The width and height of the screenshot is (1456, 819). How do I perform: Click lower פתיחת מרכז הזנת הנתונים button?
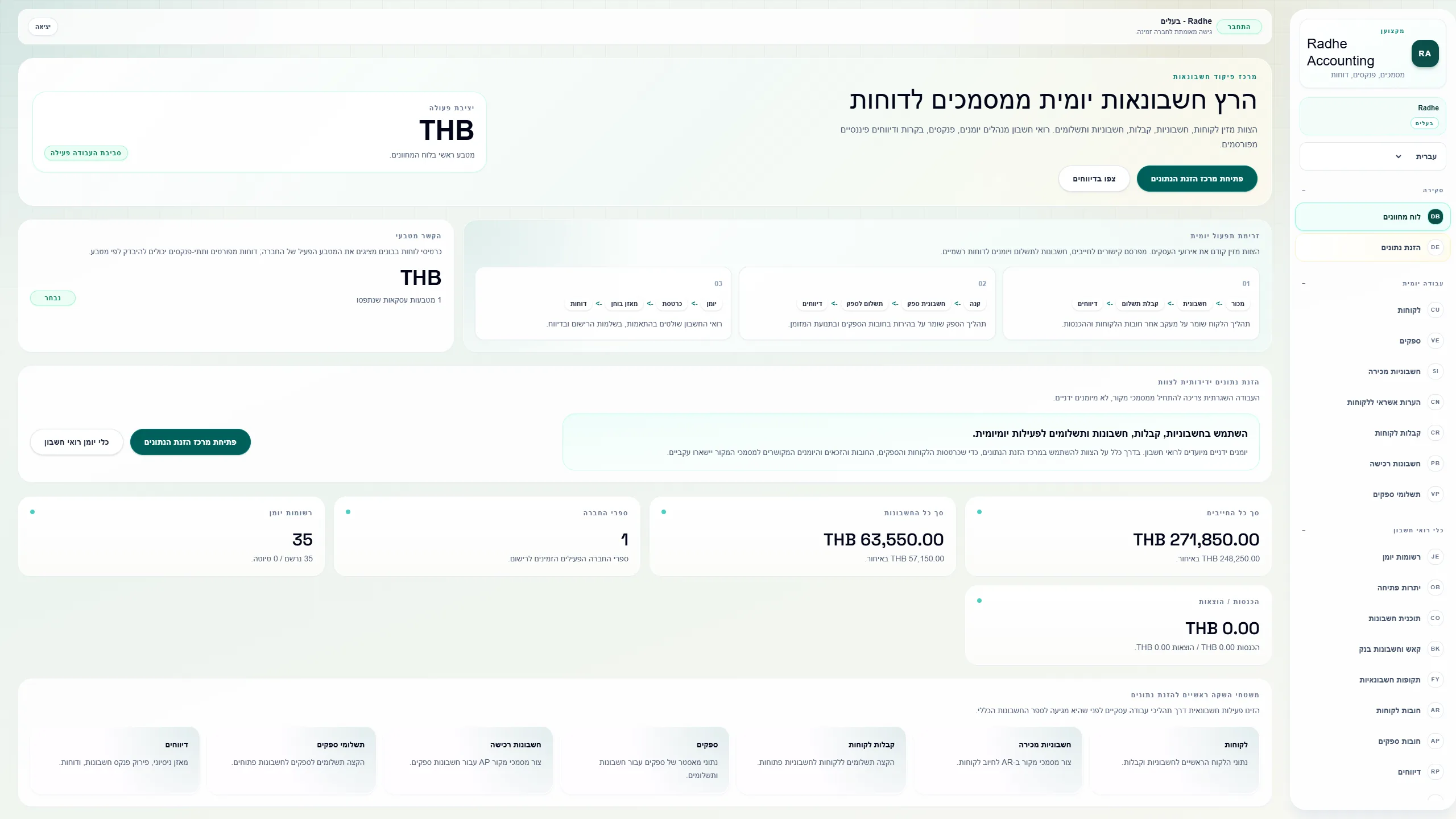coord(190,442)
